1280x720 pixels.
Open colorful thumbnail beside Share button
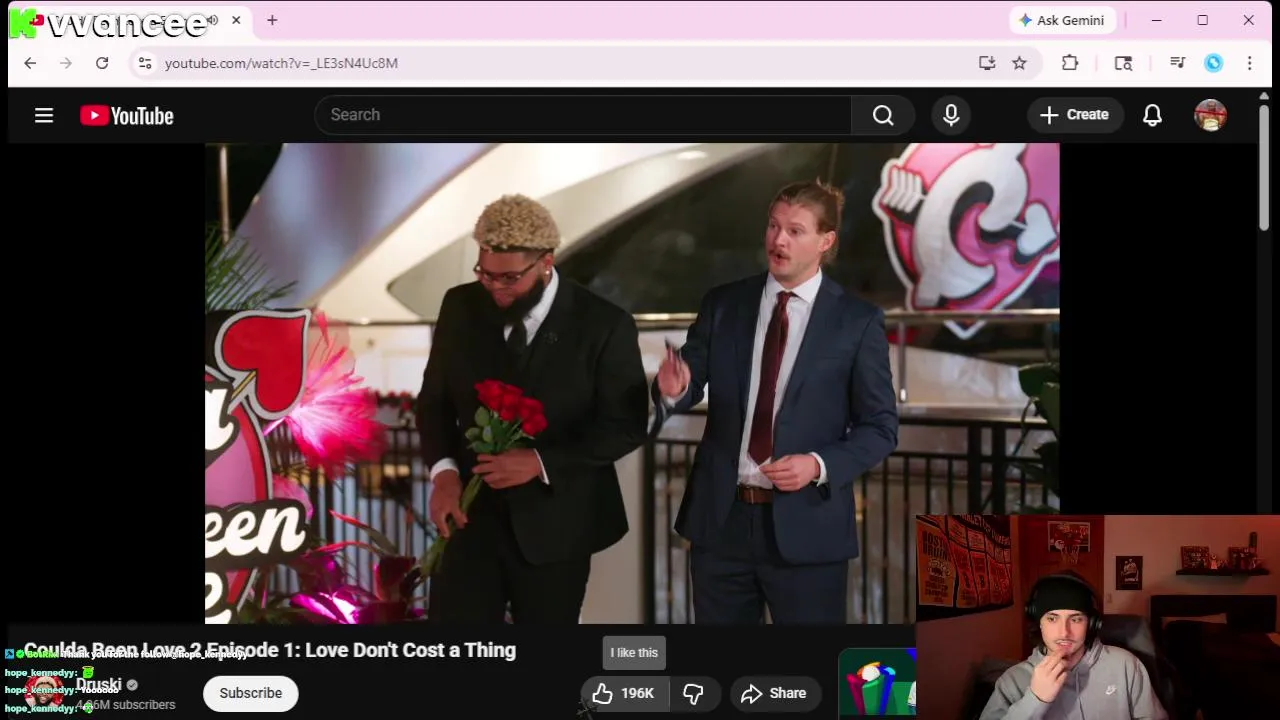tap(877, 682)
